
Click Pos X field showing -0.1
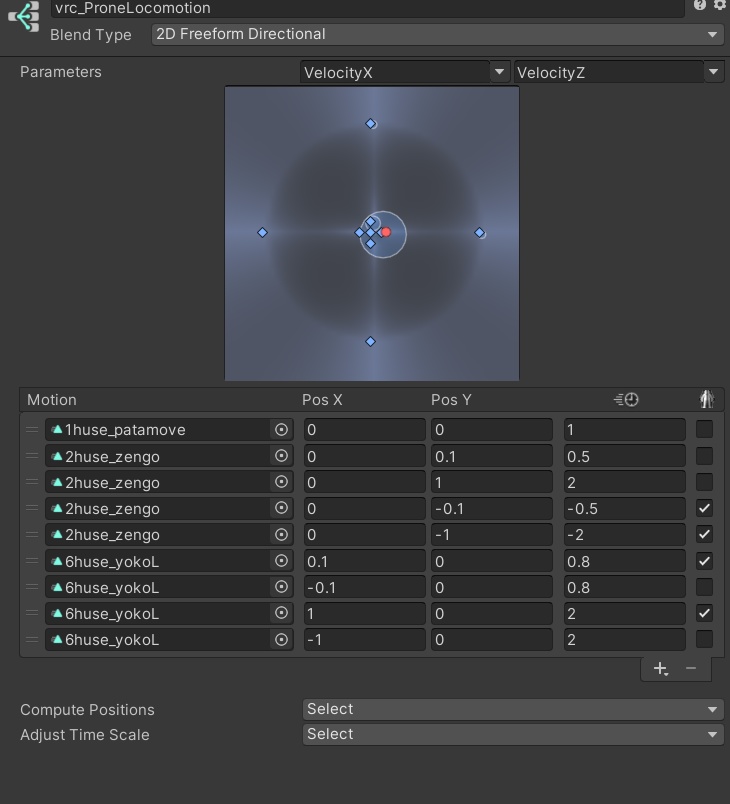point(364,588)
